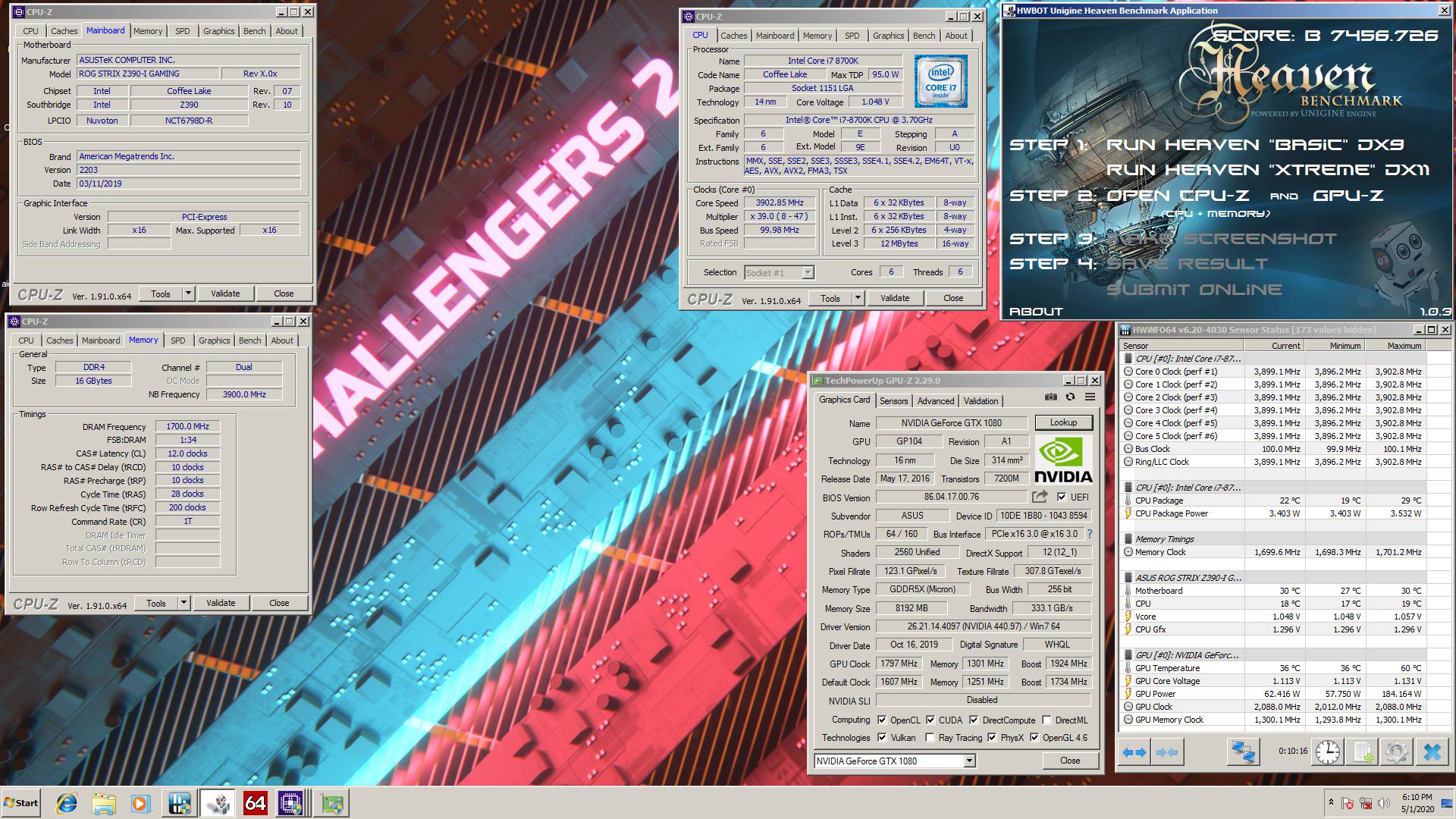Click the GPU-Z refresh icon

1070,397
